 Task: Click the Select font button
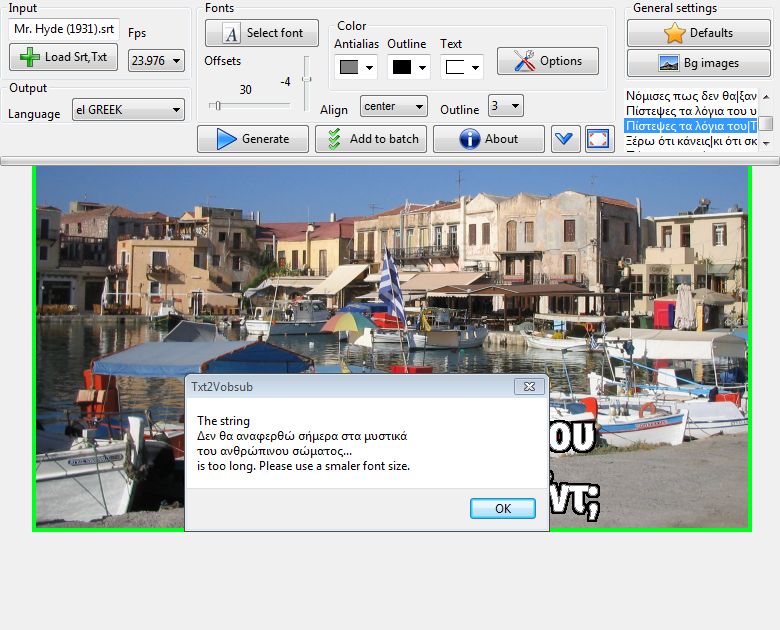(x=262, y=33)
